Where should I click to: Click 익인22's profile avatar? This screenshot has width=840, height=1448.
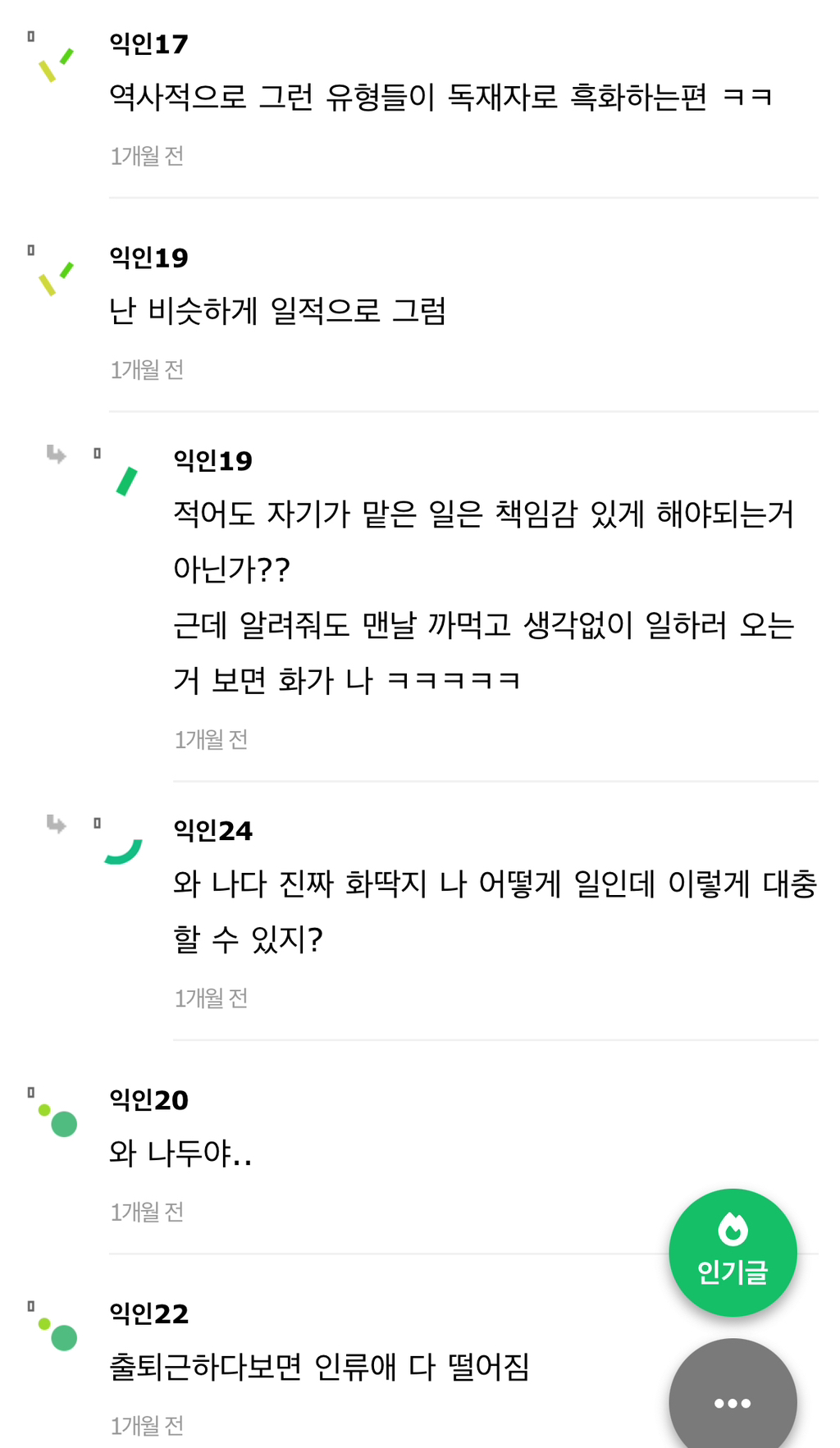(59, 1334)
